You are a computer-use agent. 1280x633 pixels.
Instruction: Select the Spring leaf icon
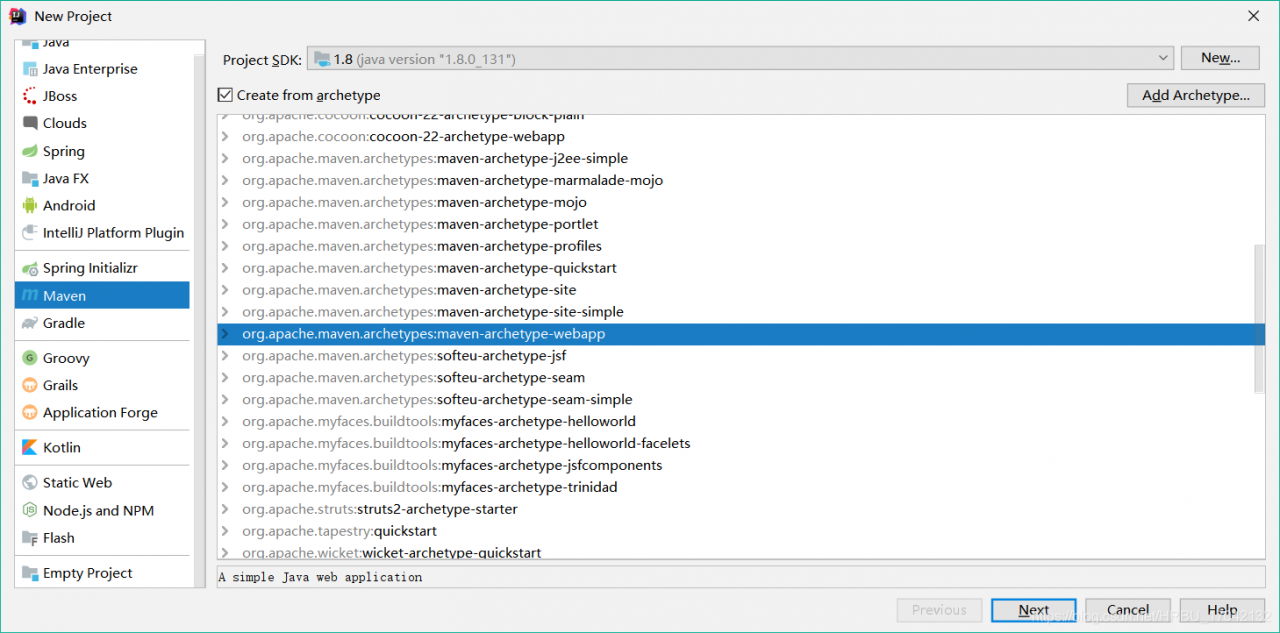click(x=30, y=151)
